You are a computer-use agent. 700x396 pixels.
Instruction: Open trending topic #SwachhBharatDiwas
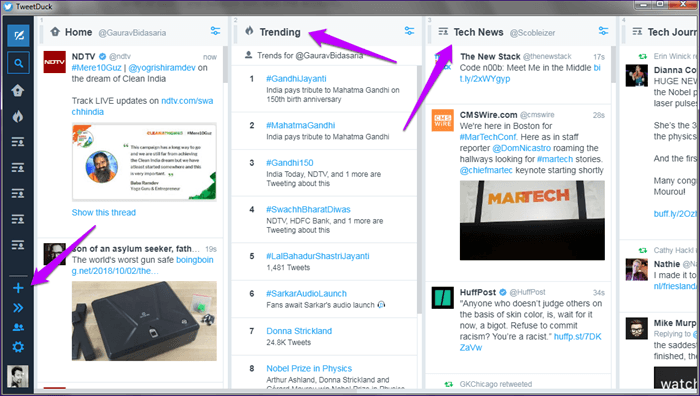(x=308, y=209)
